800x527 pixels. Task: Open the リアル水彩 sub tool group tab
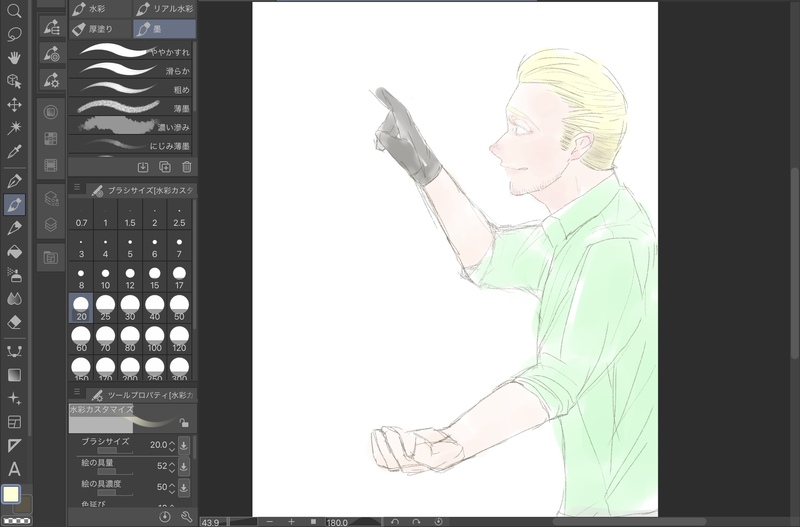click(x=164, y=9)
